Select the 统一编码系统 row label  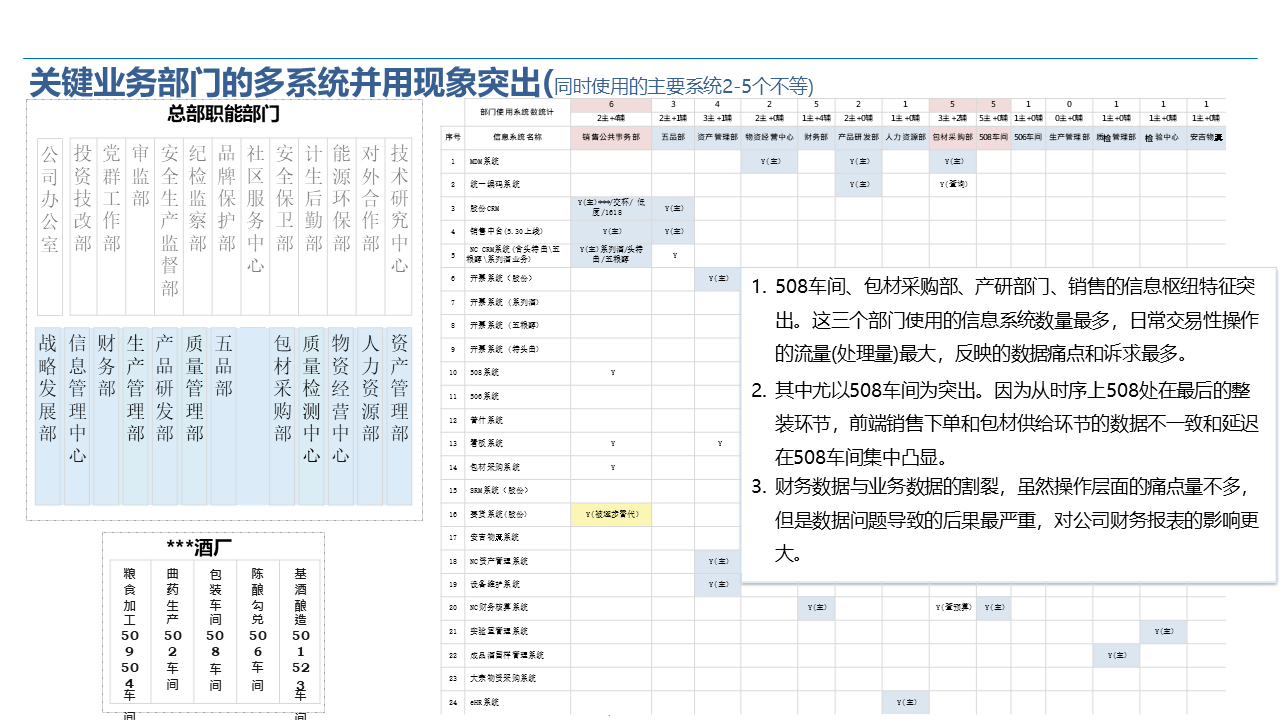pos(495,184)
